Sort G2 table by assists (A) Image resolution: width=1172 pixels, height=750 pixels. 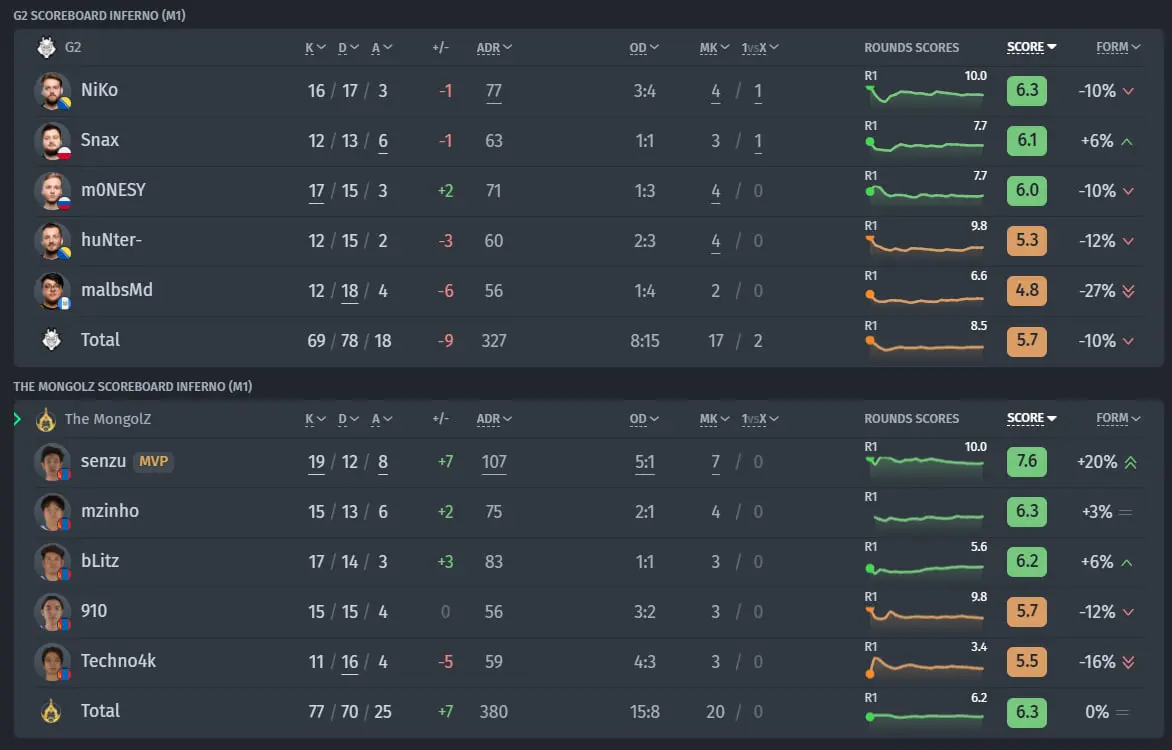(x=381, y=48)
